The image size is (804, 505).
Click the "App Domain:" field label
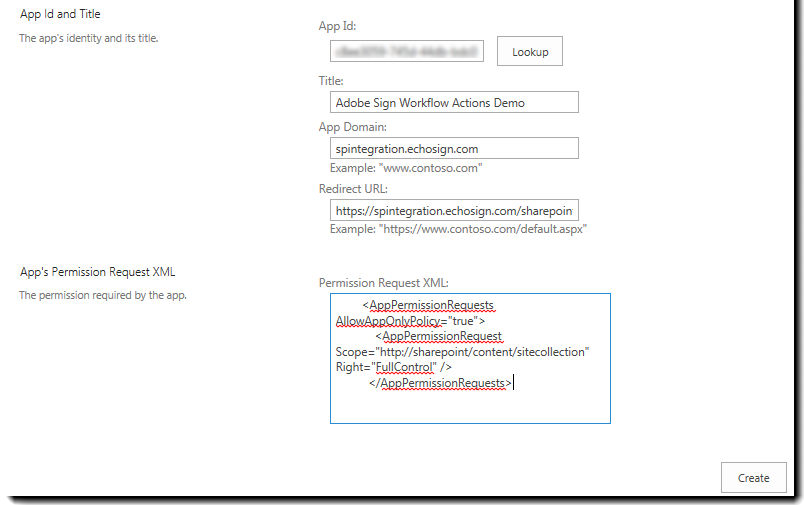click(x=353, y=127)
